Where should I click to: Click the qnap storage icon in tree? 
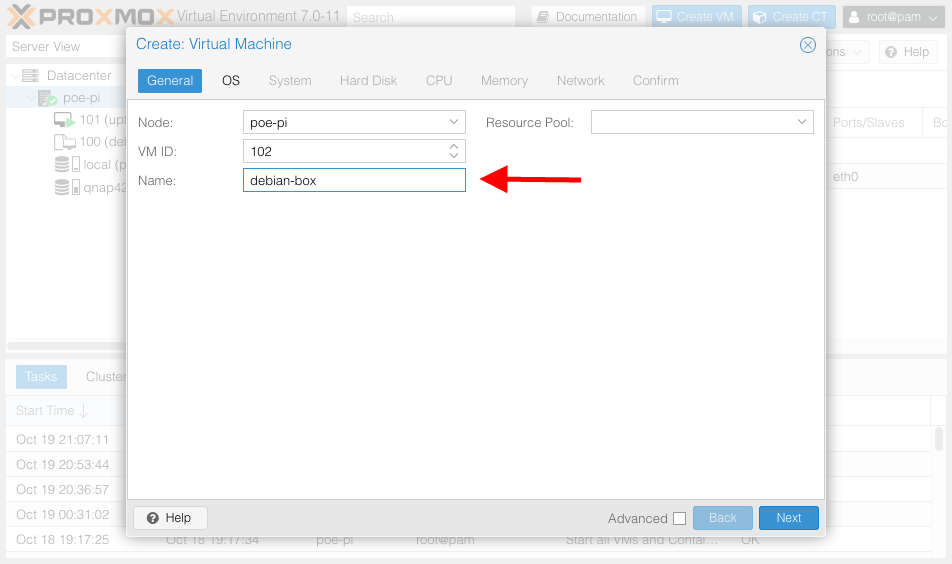(x=63, y=187)
